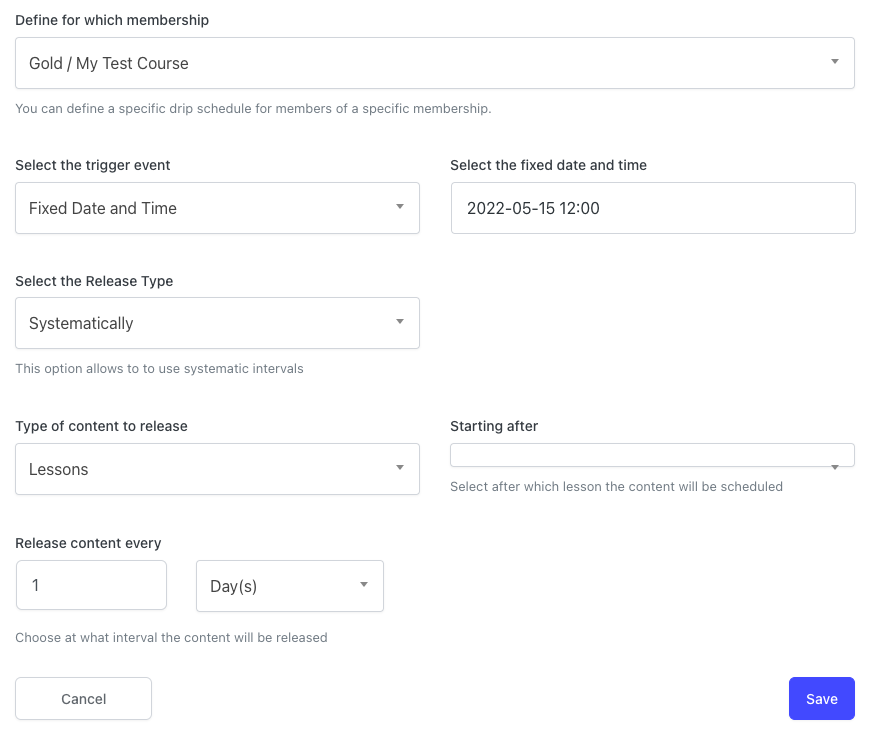
Task: Focus the release interval number field
Action: pyautogui.click(x=91, y=585)
